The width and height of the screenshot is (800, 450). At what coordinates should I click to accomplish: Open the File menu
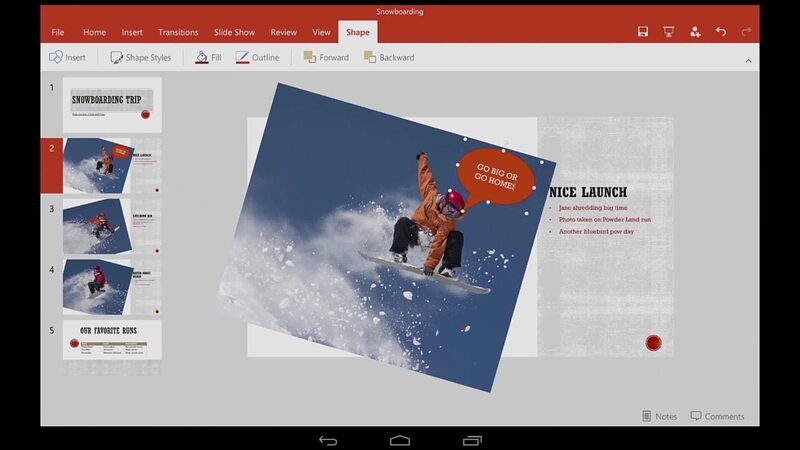[x=57, y=32]
